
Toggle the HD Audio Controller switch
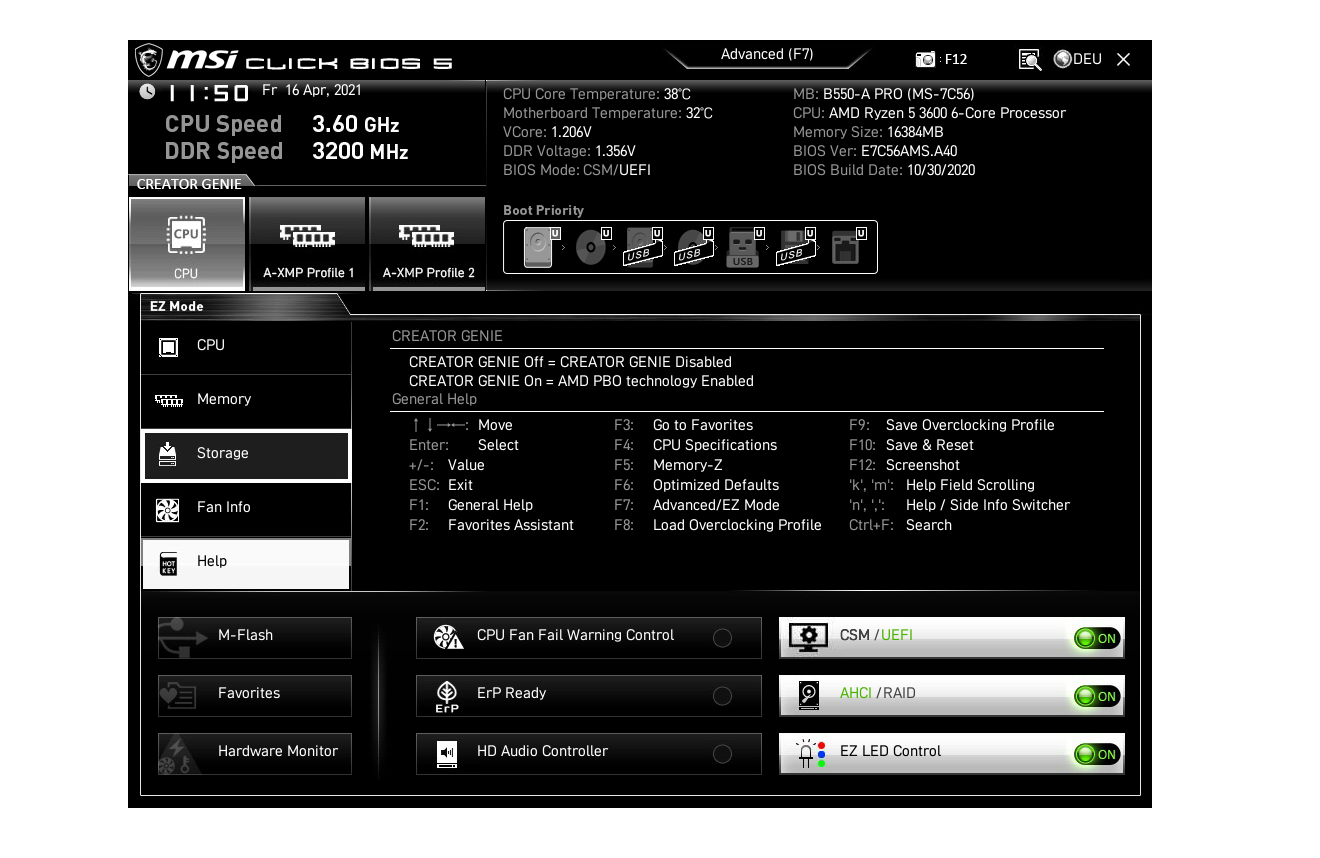tap(722, 754)
